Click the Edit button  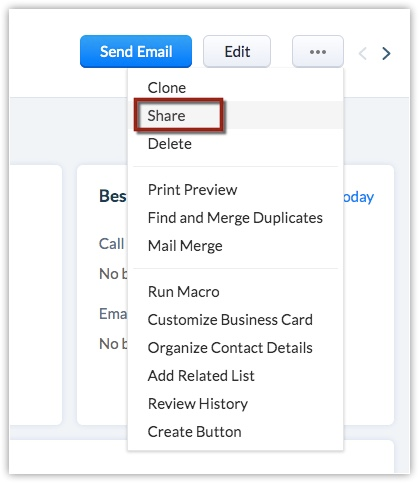[237, 52]
